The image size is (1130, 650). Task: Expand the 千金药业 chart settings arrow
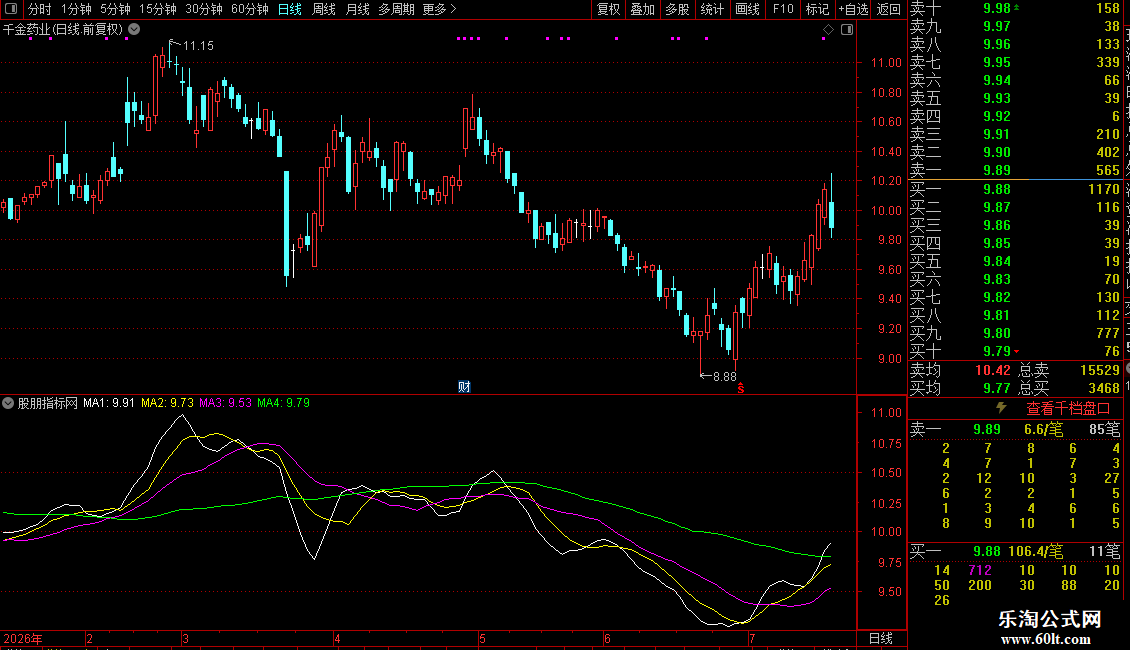point(134,30)
